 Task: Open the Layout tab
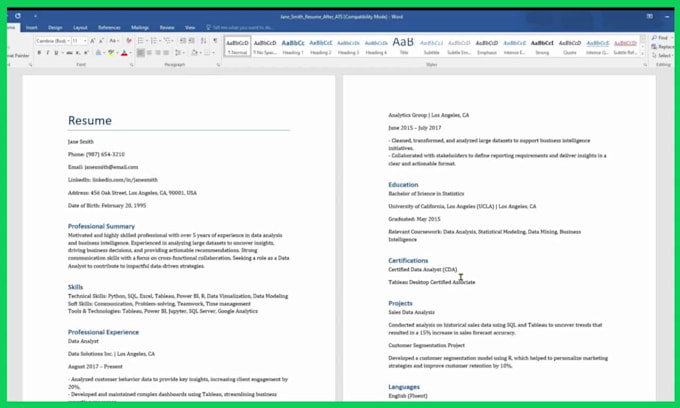click(x=80, y=27)
